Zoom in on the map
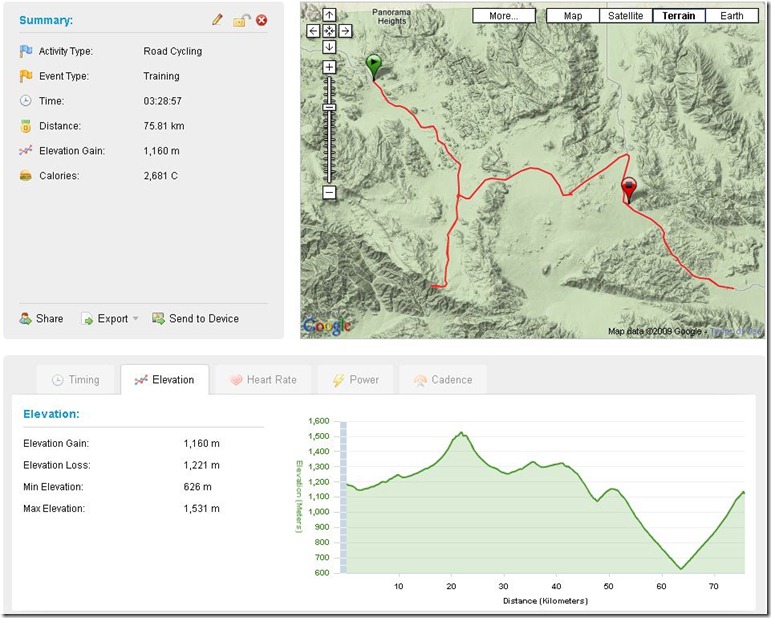This screenshot has height=618, width=771. pyautogui.click(x=329, y=67)
